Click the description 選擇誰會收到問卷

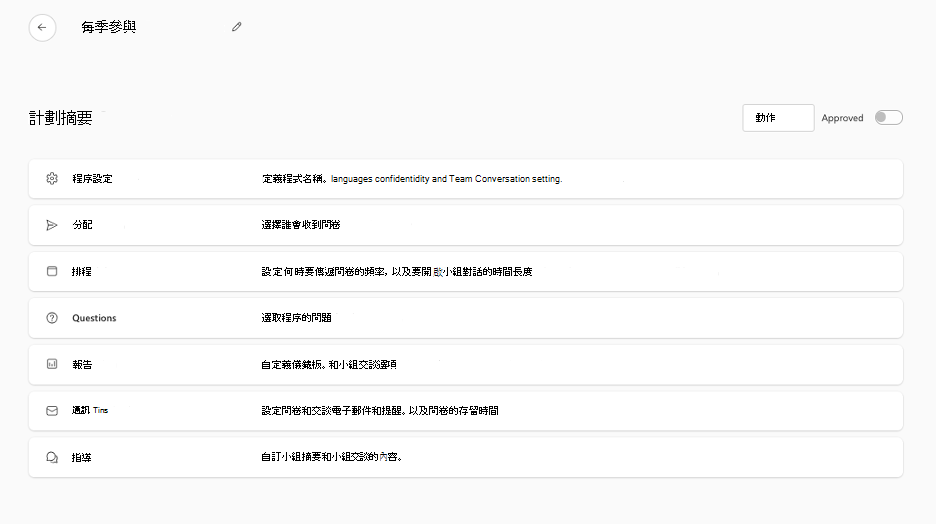pos(301,225)
